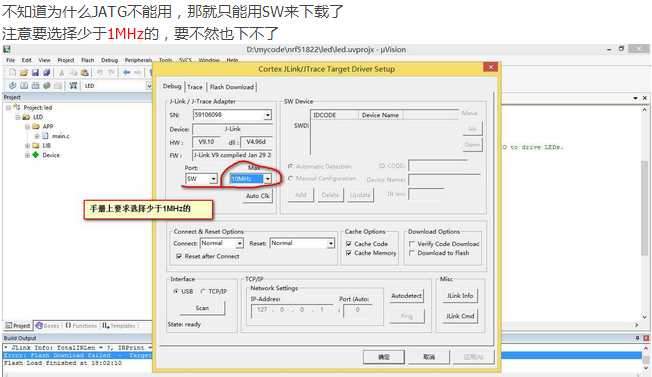Open a file using the folder icon
652x377 pixels.
coord(24,73)
